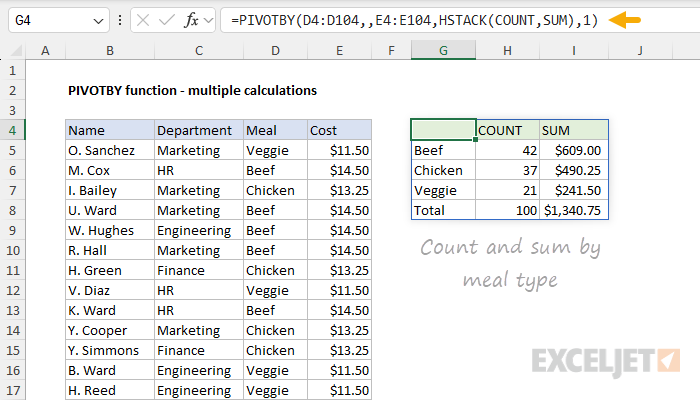Screen dimensions: 700x400
Task: Expand the dropdown arrow next to fx
Action: tap(208, 20)
